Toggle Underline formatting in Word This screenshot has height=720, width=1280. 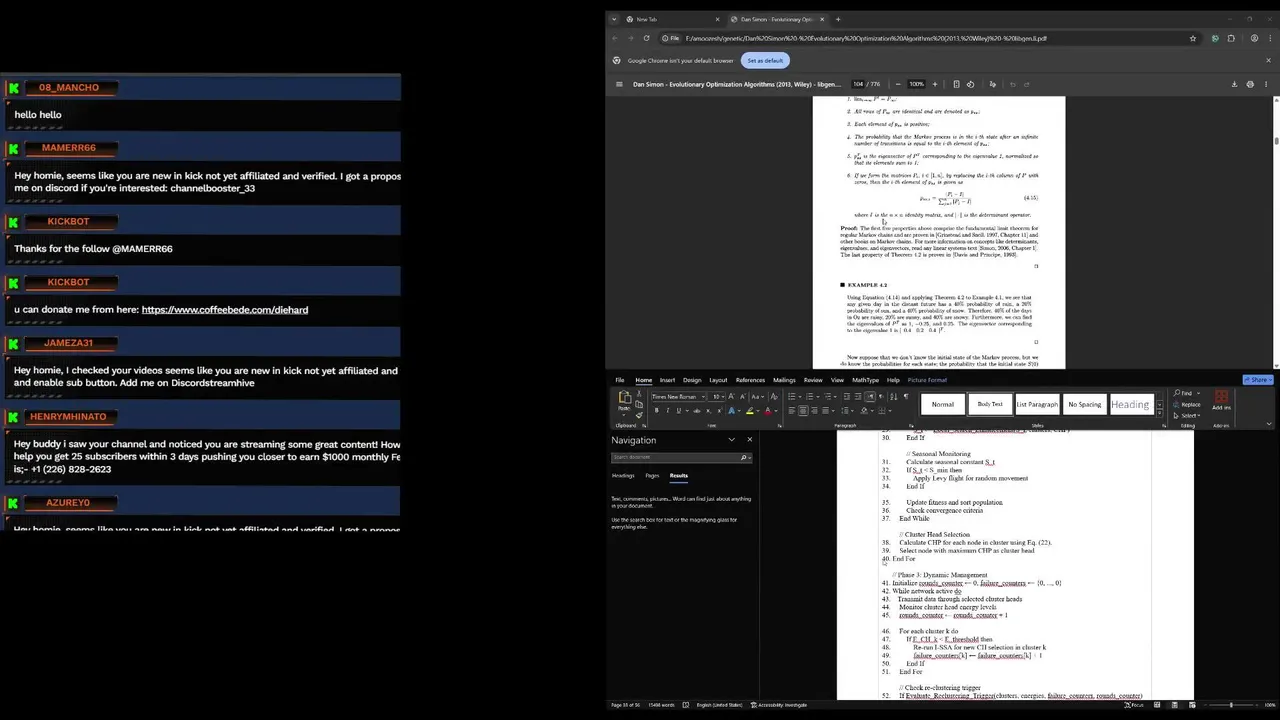(x=678, y=411)
